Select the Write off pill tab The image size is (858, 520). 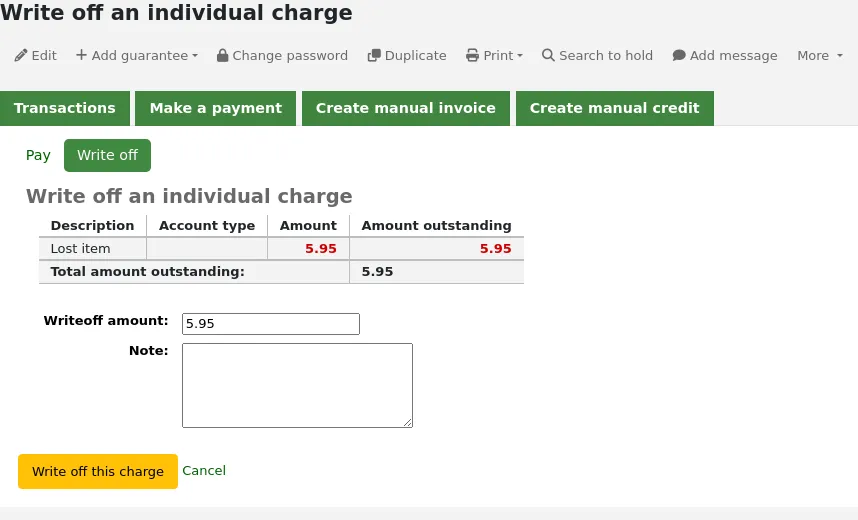107,155
